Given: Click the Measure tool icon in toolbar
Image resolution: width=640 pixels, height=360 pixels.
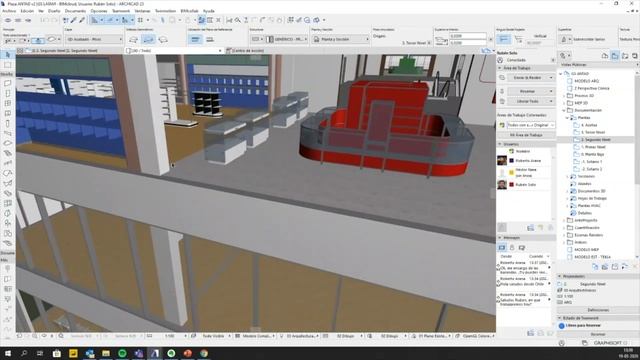Looking at the screenshot, I should [x=229, y=20].
